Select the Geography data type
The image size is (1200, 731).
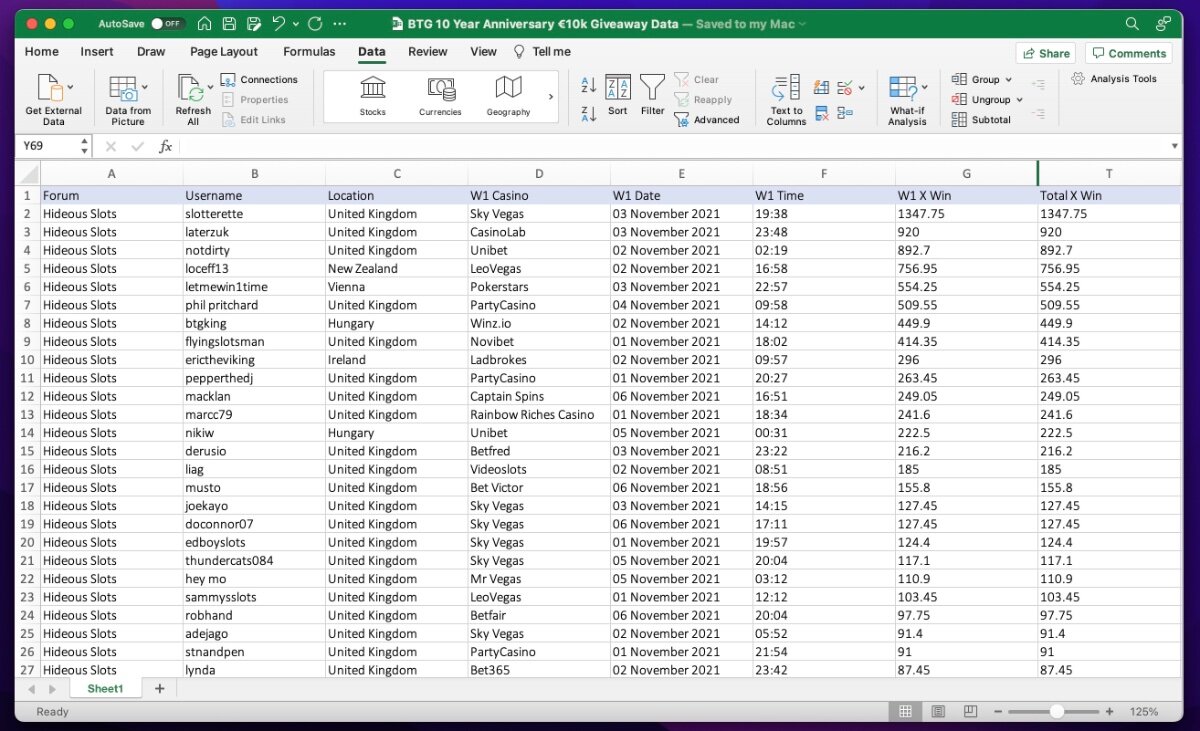pos(508,96)
